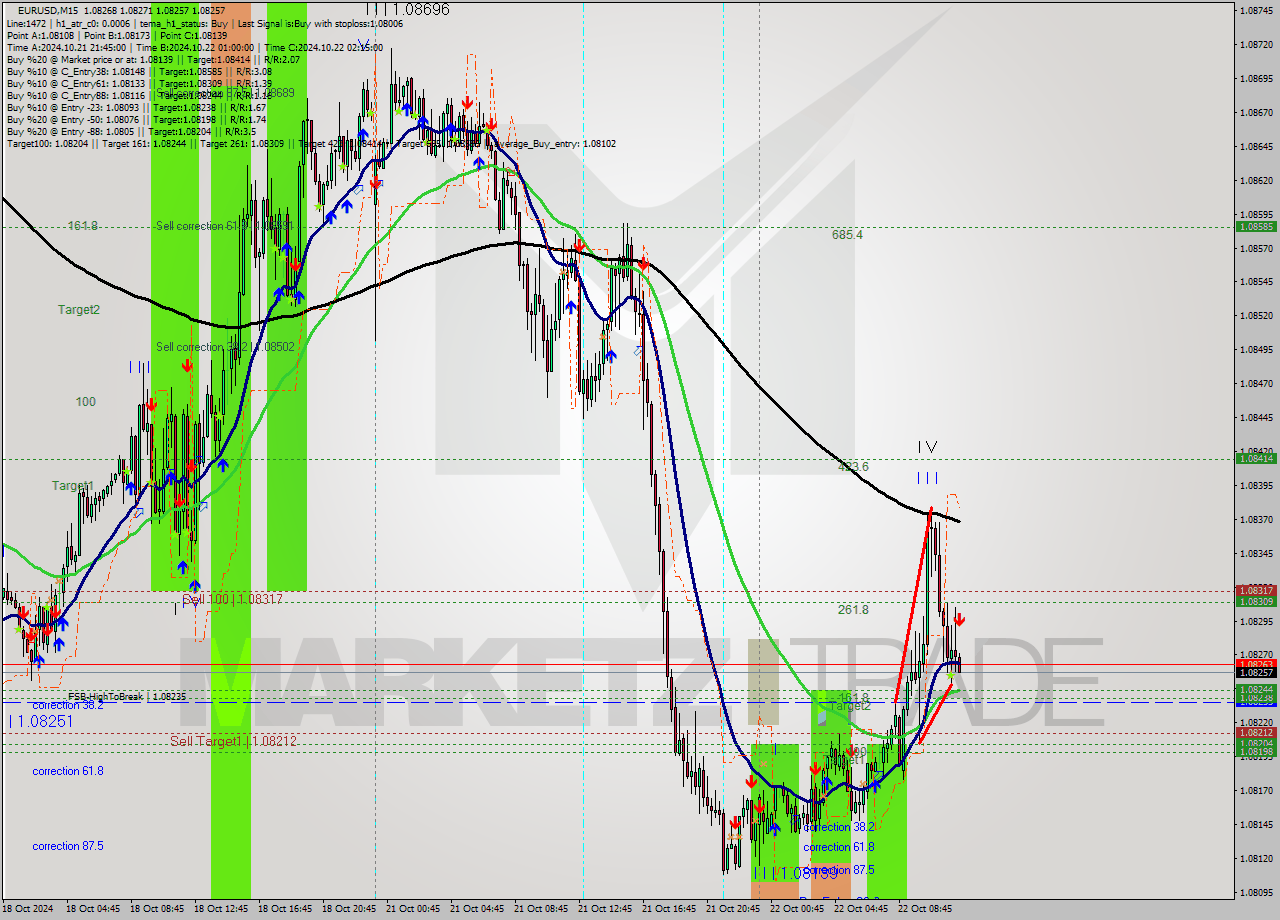The image size is (1280, 920).
Task: Click the '22 Oct 00:45' time axis label
Action: [x=797, y=909]
